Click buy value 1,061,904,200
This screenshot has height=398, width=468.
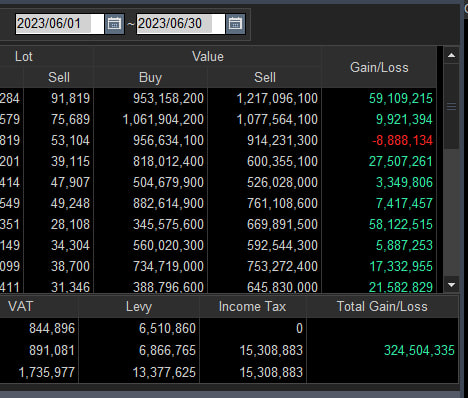click(163, 119)
